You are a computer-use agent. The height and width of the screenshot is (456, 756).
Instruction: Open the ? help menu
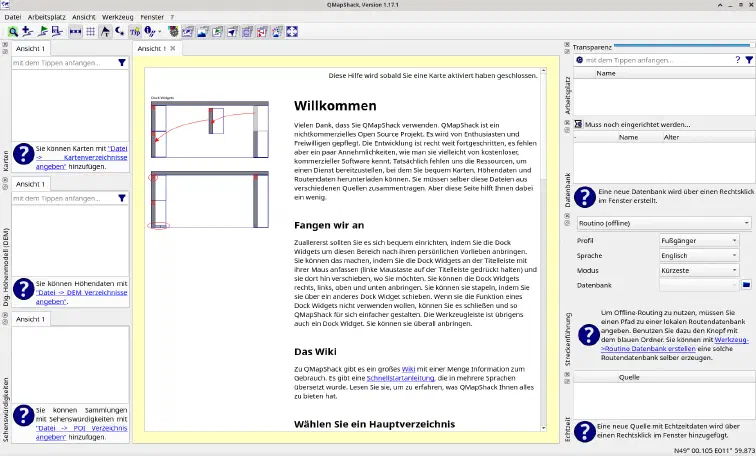point(172,17)
